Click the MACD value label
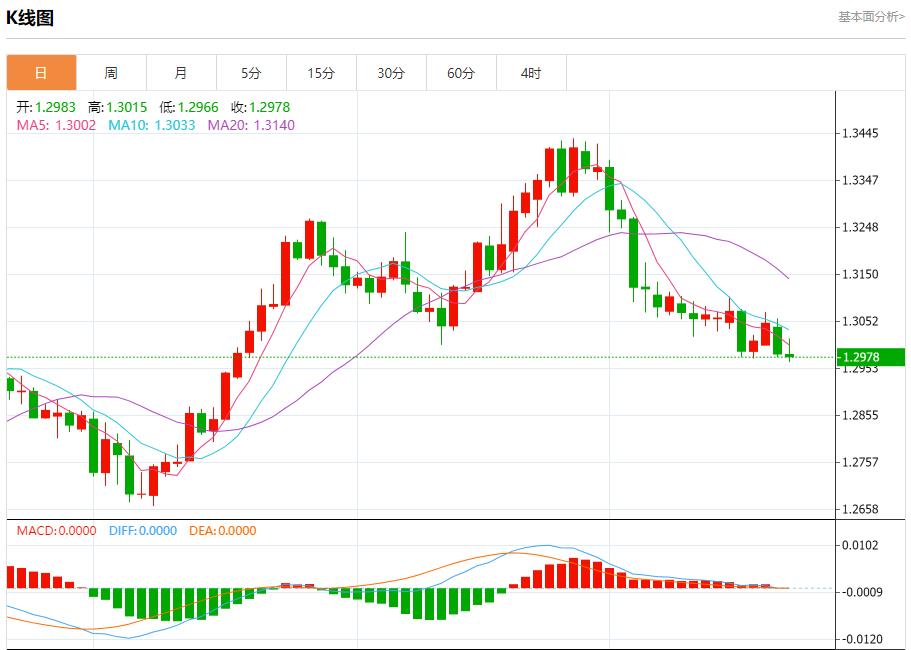The height and width of the screenshot is (650, 911). click(x=56, y=531)
